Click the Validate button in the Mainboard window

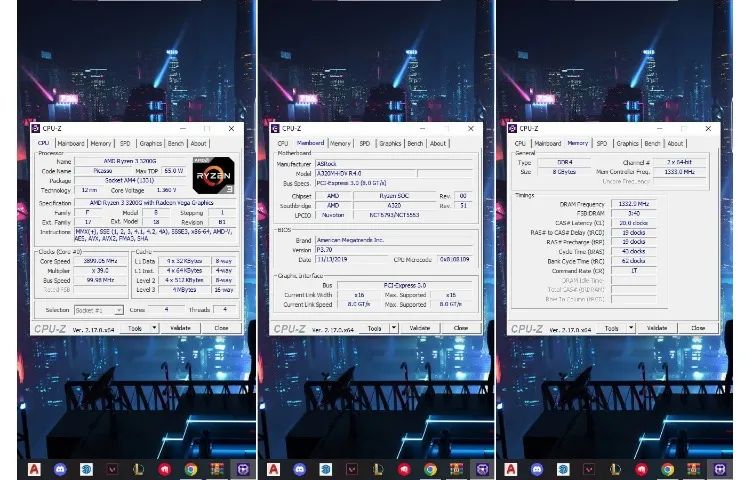pos(420,328)
